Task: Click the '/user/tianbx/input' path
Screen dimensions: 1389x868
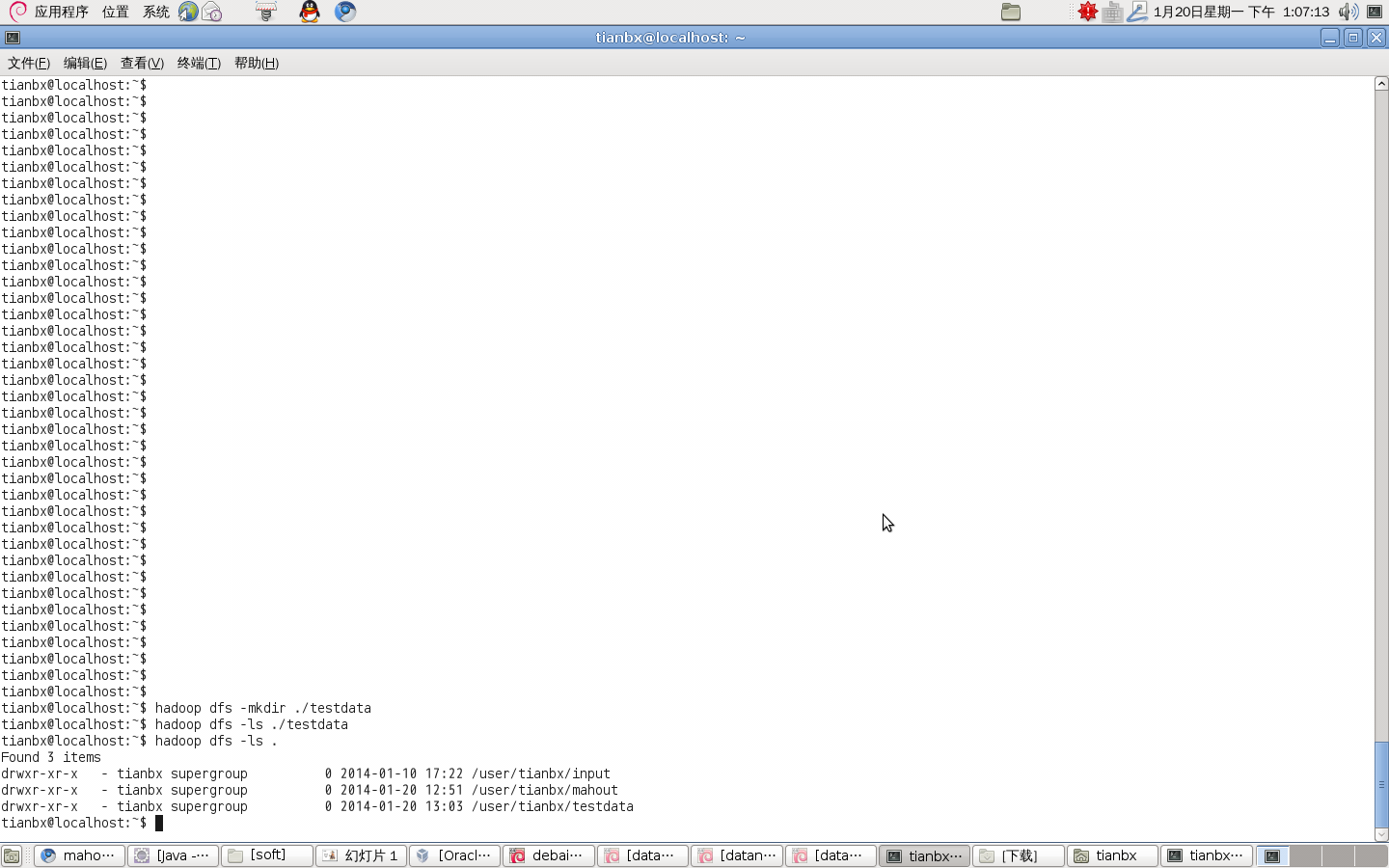Action: (541, 773)
